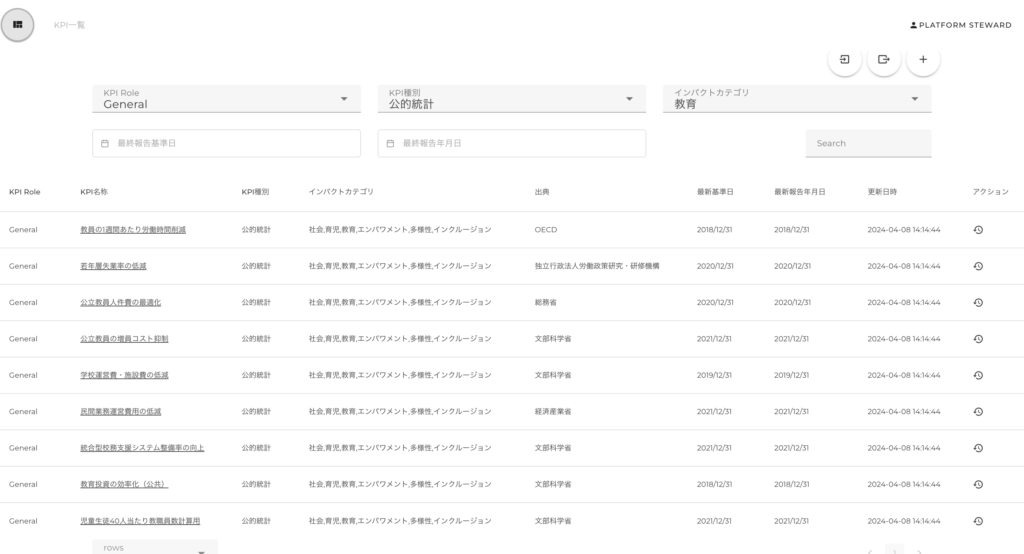Open history icon for 若年層失業率の低減

[x=978, y=266]
